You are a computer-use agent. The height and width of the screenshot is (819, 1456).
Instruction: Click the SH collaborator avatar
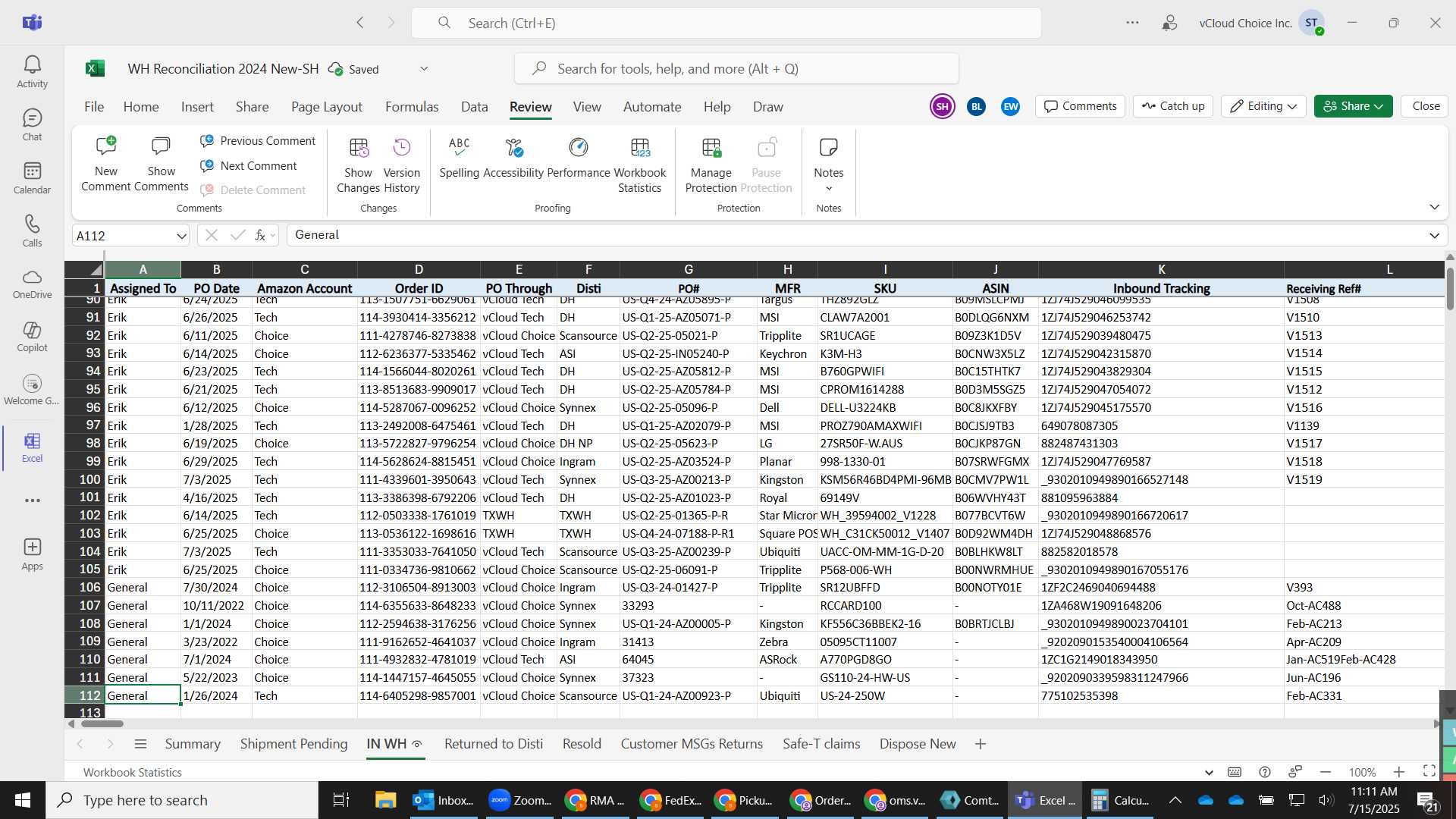(943, 106)
